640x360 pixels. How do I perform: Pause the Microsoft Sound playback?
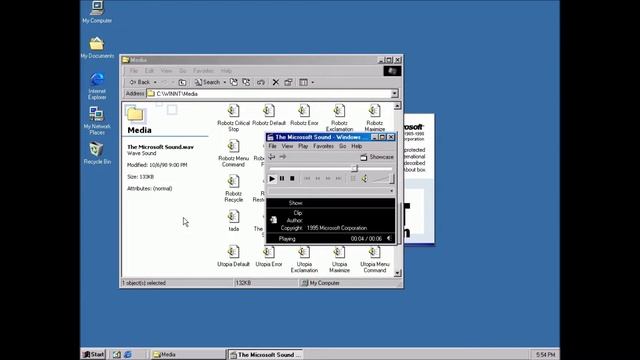click(x=282, y=179)
